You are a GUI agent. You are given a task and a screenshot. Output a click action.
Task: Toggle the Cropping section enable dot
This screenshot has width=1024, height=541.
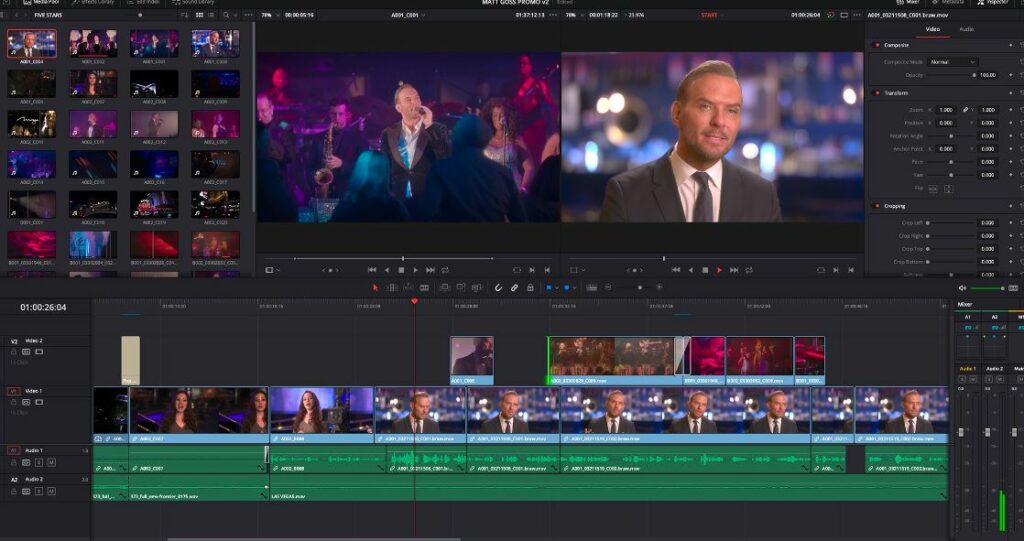pyautogui.click(x=877, y=206)
